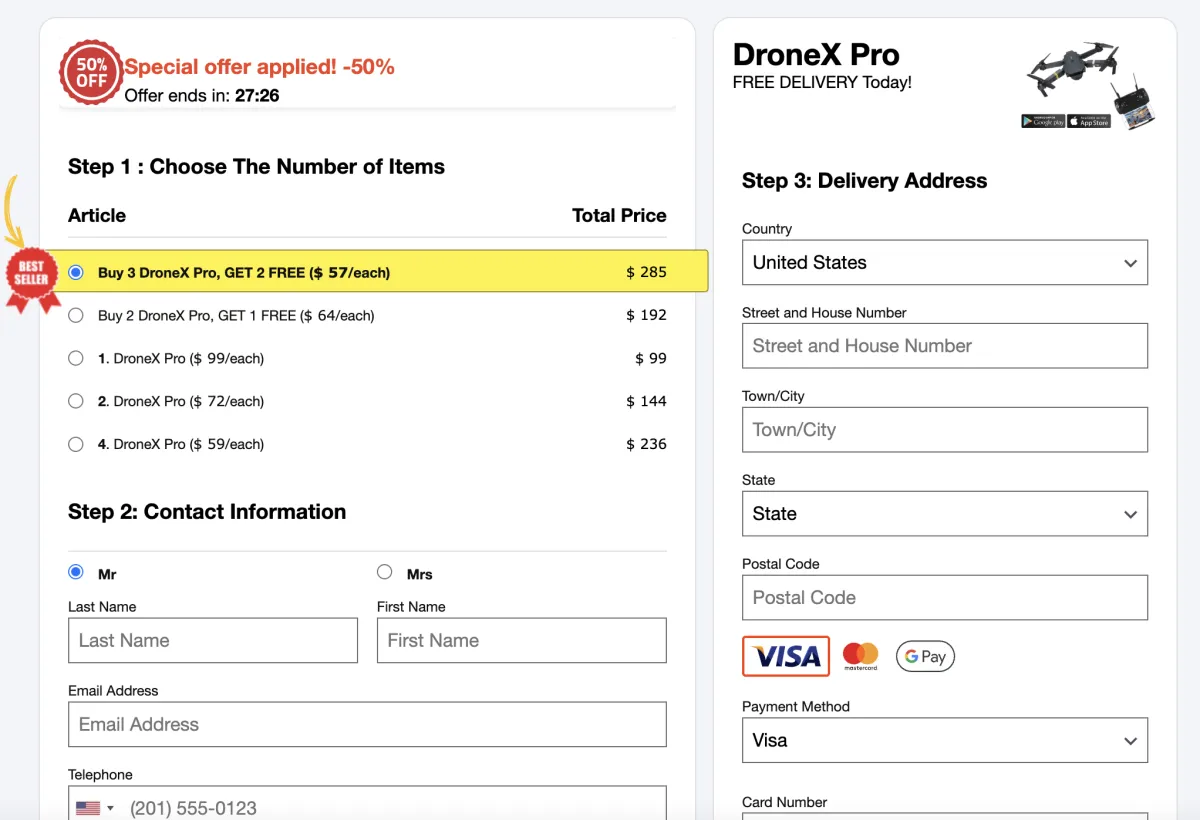Click the Street and House Number field
Screen dimensions: 1200x820
(x=945, y=346)
